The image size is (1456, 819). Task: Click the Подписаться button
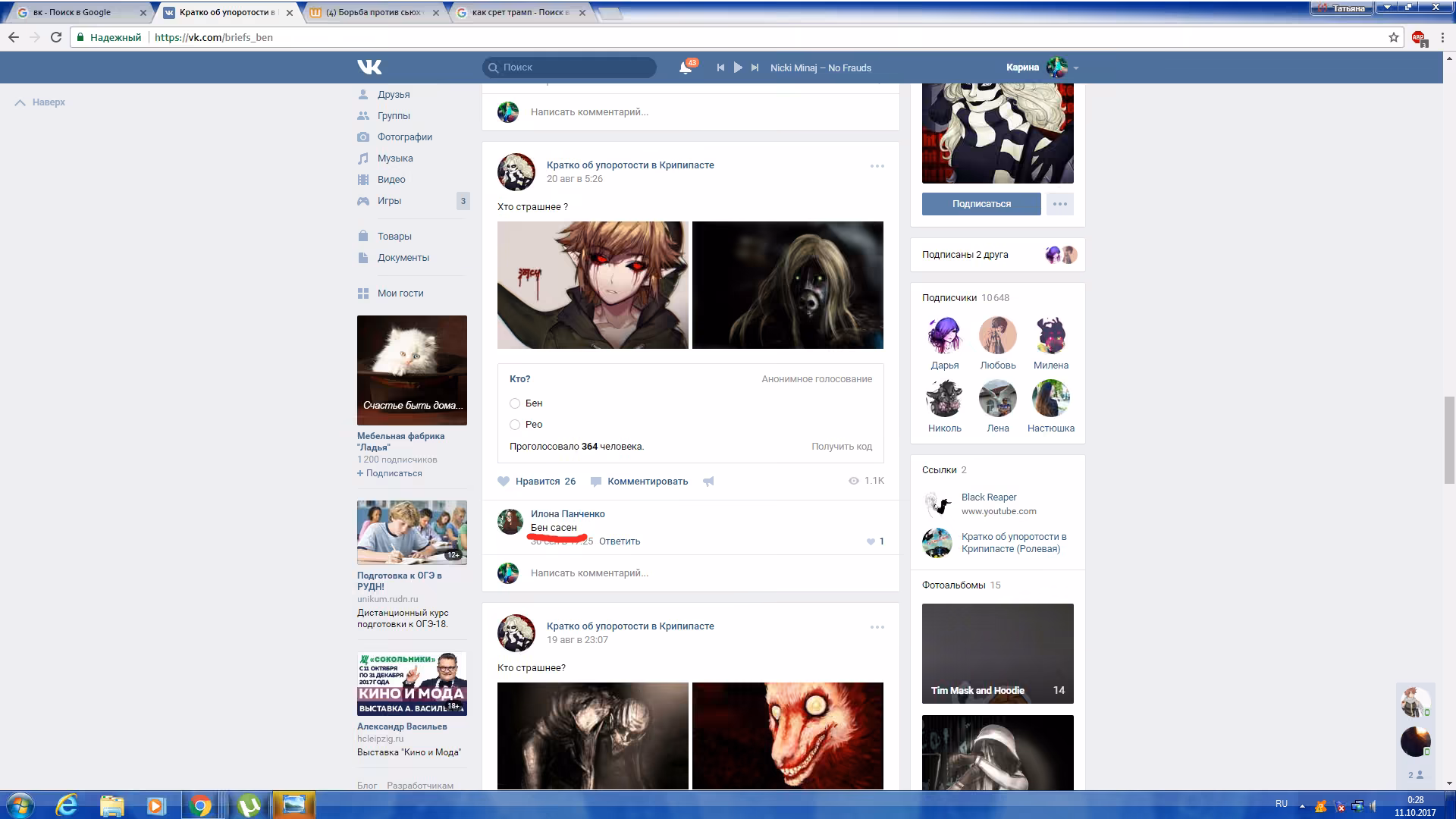981,204
